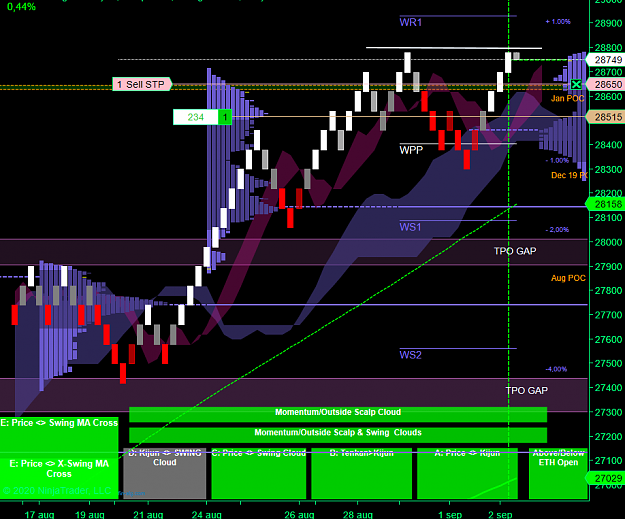Click the 2 sep date on time axis
This screenshot has width=625, height=519.
[500, 514]
